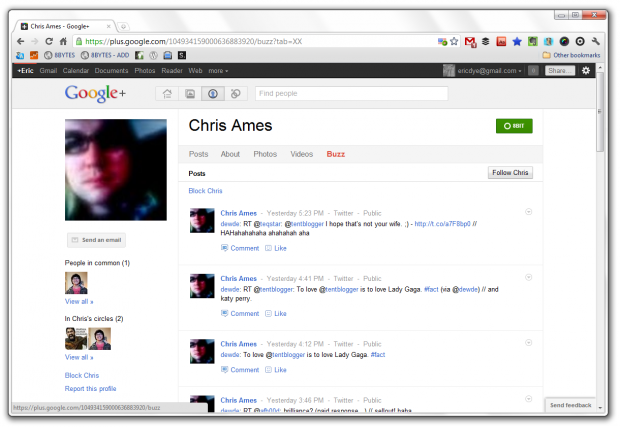Open the Google+ Photos icon

(190, 94)
